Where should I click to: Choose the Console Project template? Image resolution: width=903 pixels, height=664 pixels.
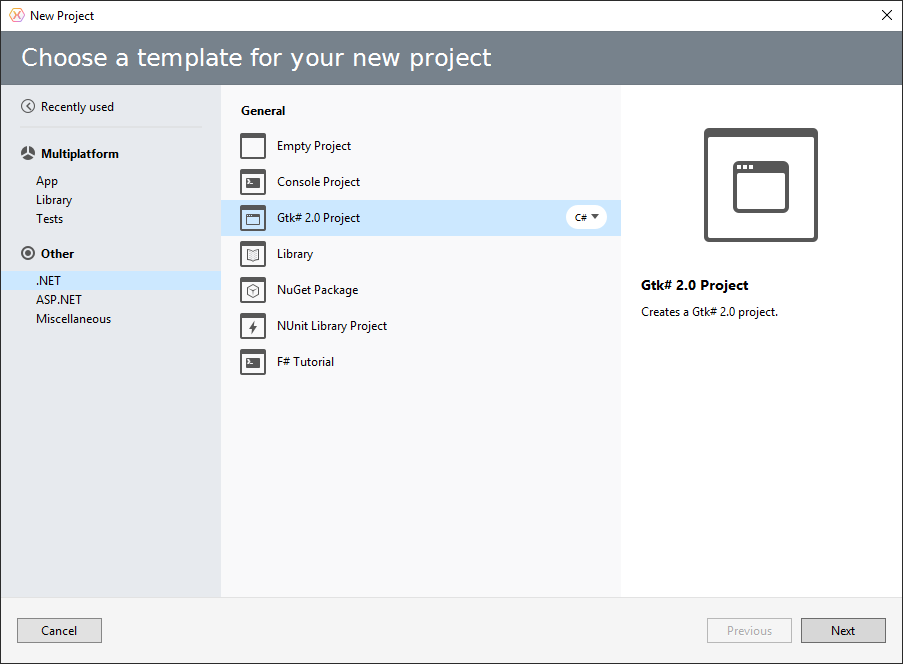click(x=421, y=182)
